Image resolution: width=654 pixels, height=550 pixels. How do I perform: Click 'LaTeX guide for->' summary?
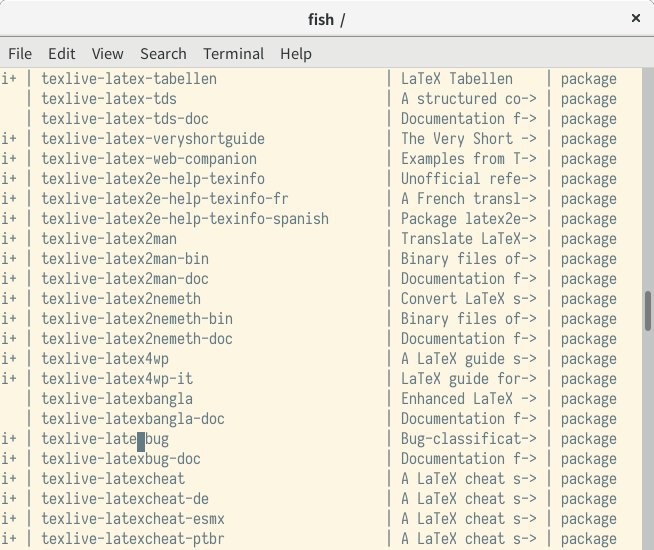(x=469, y=379)
